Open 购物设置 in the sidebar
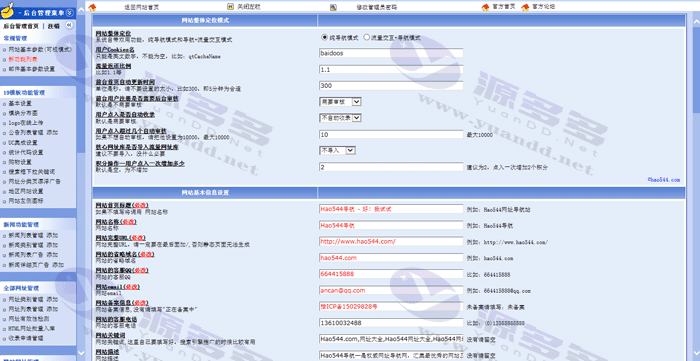This screenshot has width=700, height=361. click(20, 162)
